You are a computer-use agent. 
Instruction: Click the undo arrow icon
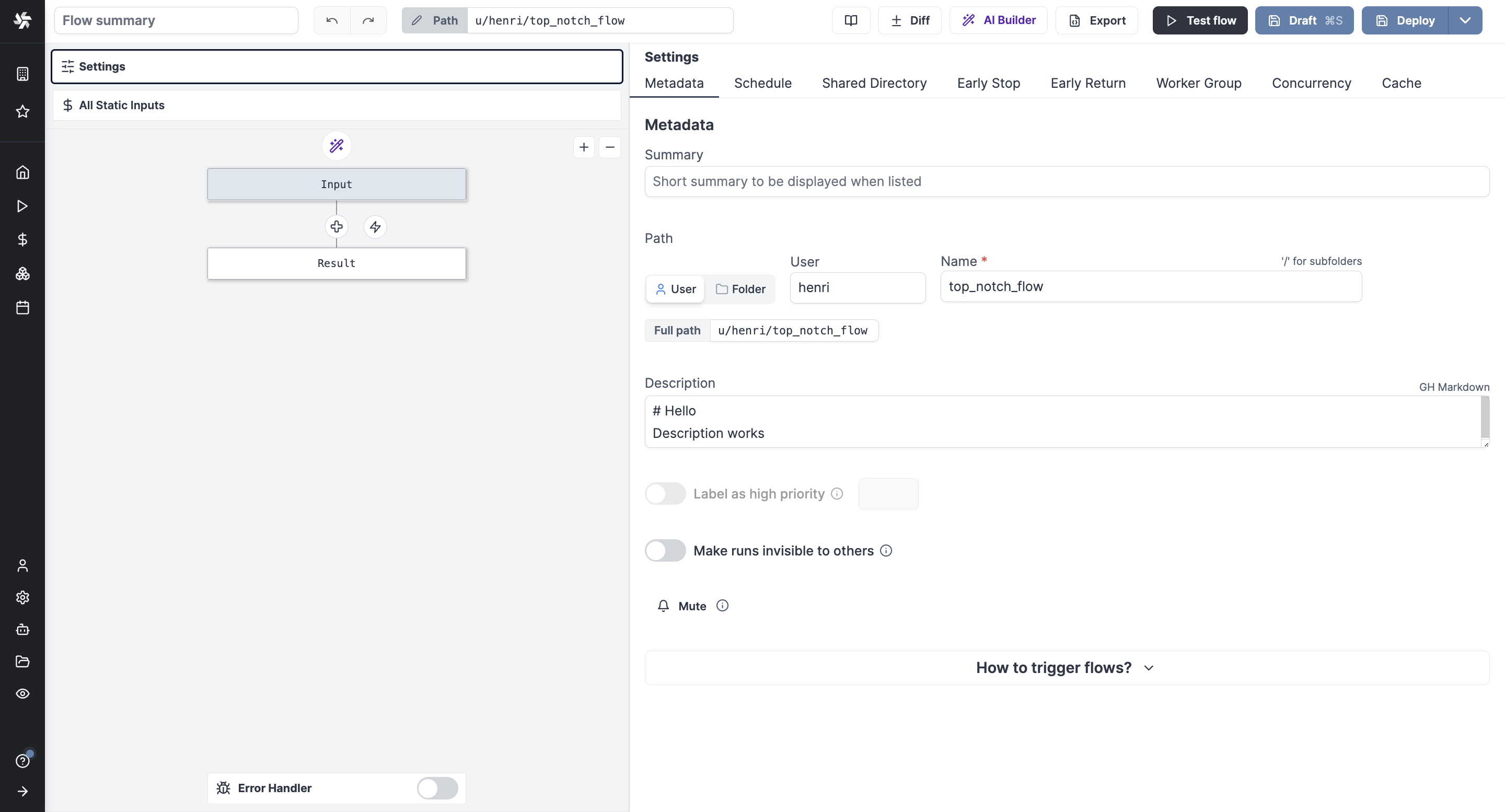point(332,20)
